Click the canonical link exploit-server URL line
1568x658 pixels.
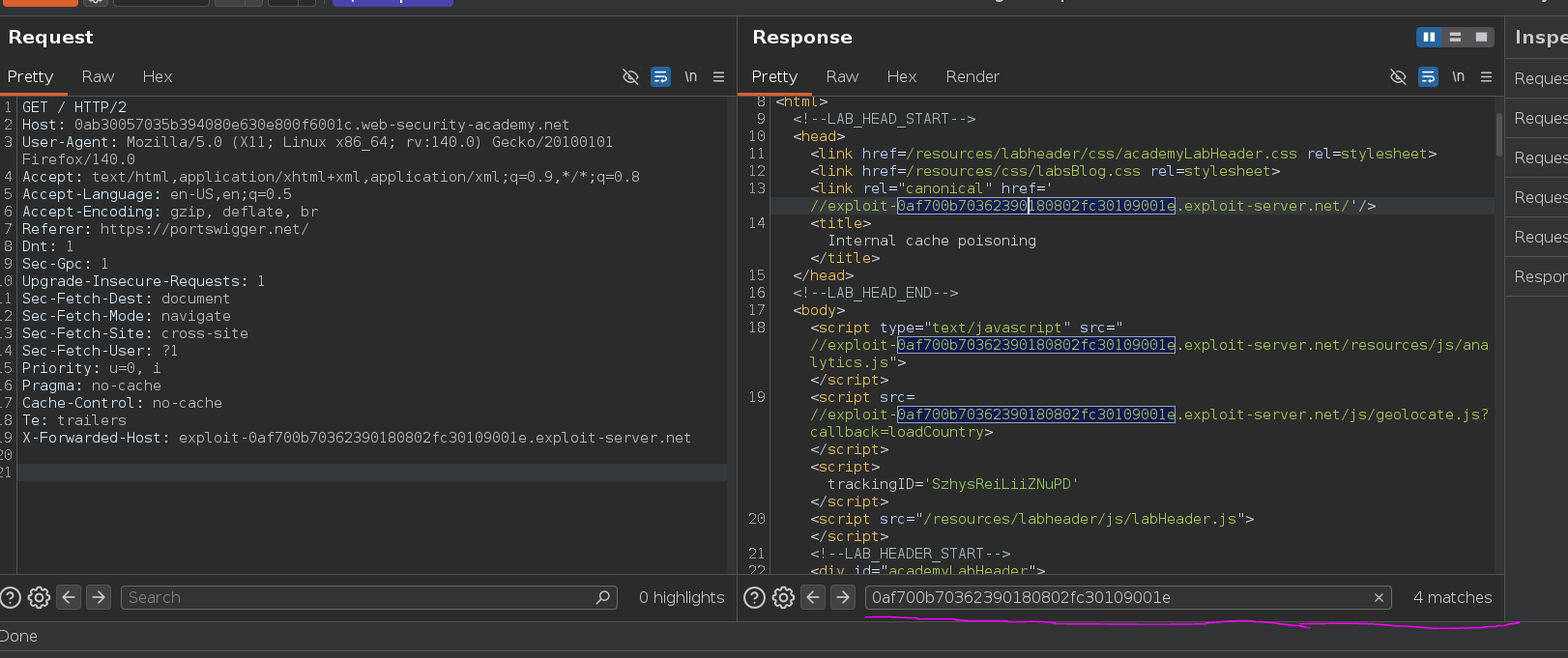pyautogui.click(x=1092, y=206)
